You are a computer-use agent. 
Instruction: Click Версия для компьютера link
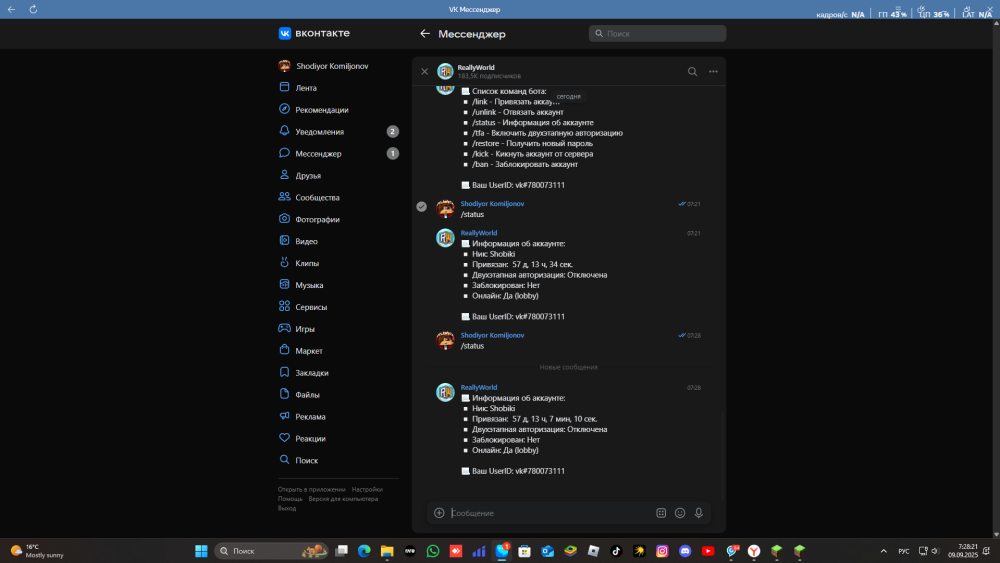pyautogui.click(x=343, y=499)
